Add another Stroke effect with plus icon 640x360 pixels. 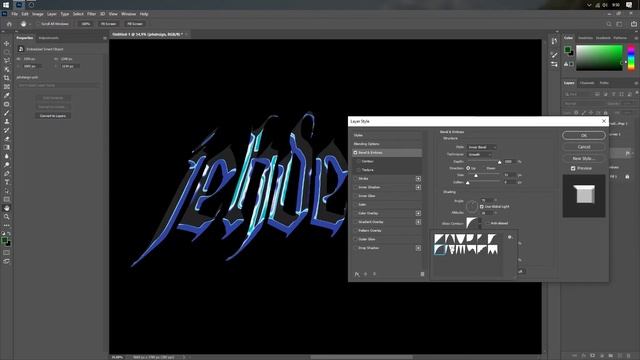418,179
